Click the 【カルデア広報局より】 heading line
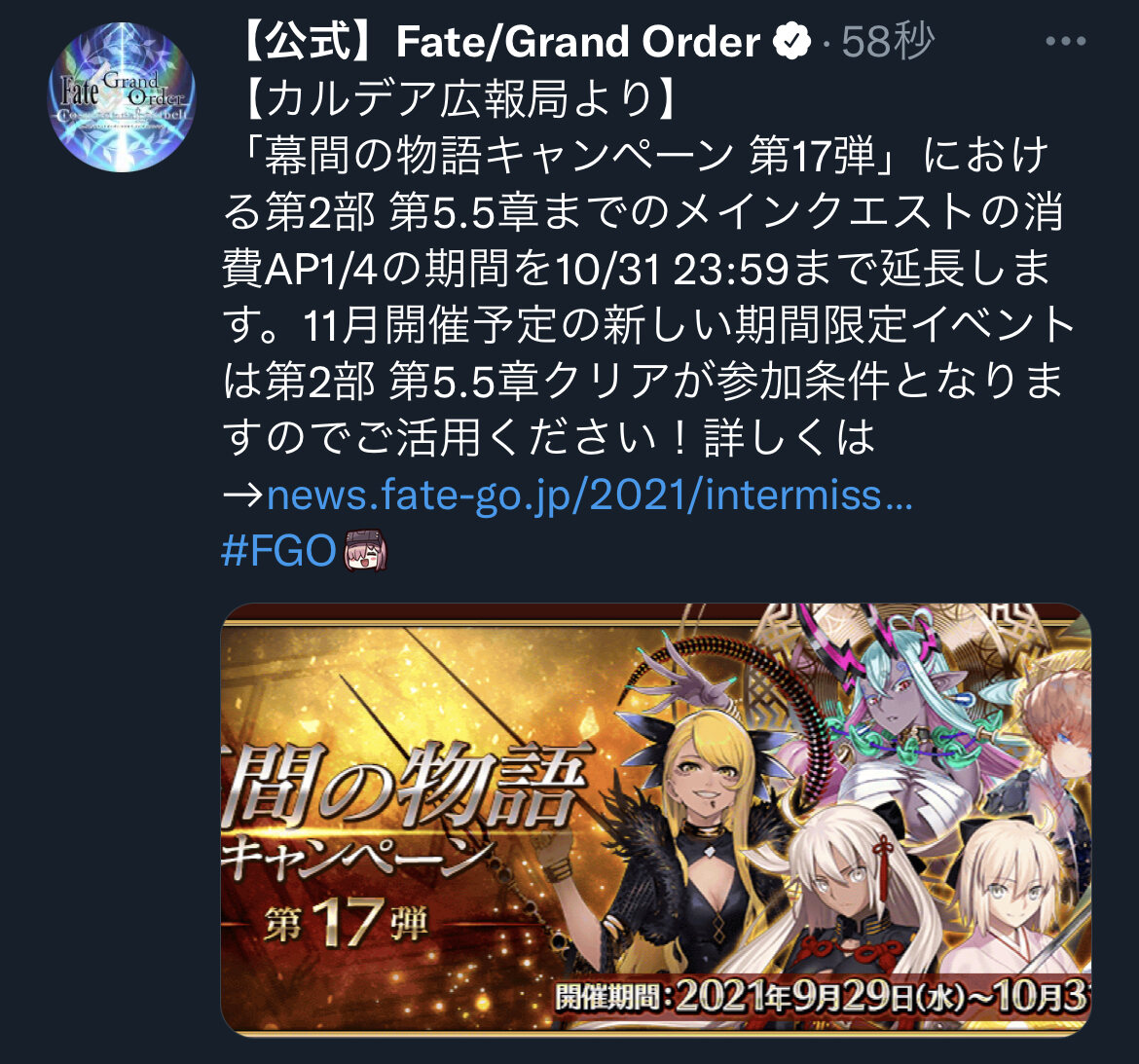 click(459, 98)
